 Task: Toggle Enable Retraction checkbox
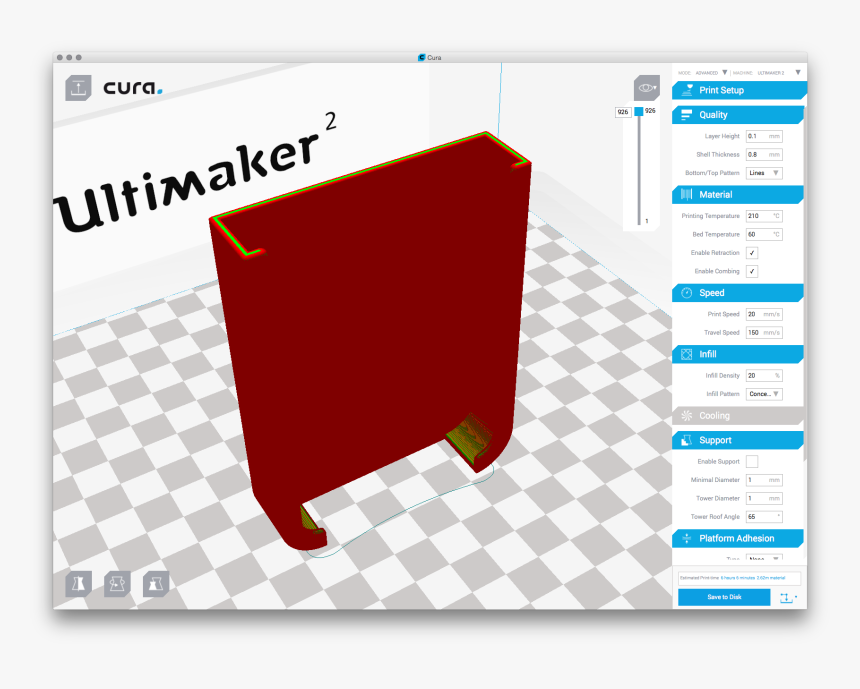[x=752, y=253]
